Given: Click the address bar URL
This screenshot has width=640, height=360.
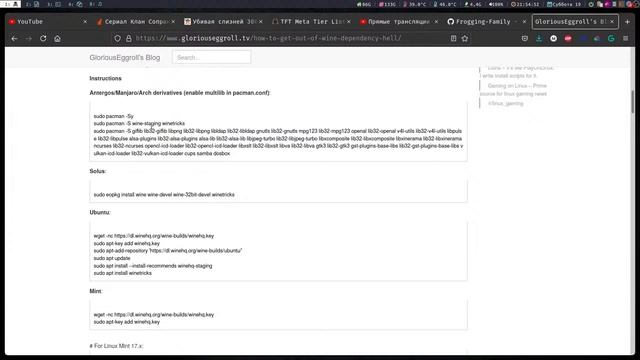Looking at the screenshot, I should [x=268, y=38].
